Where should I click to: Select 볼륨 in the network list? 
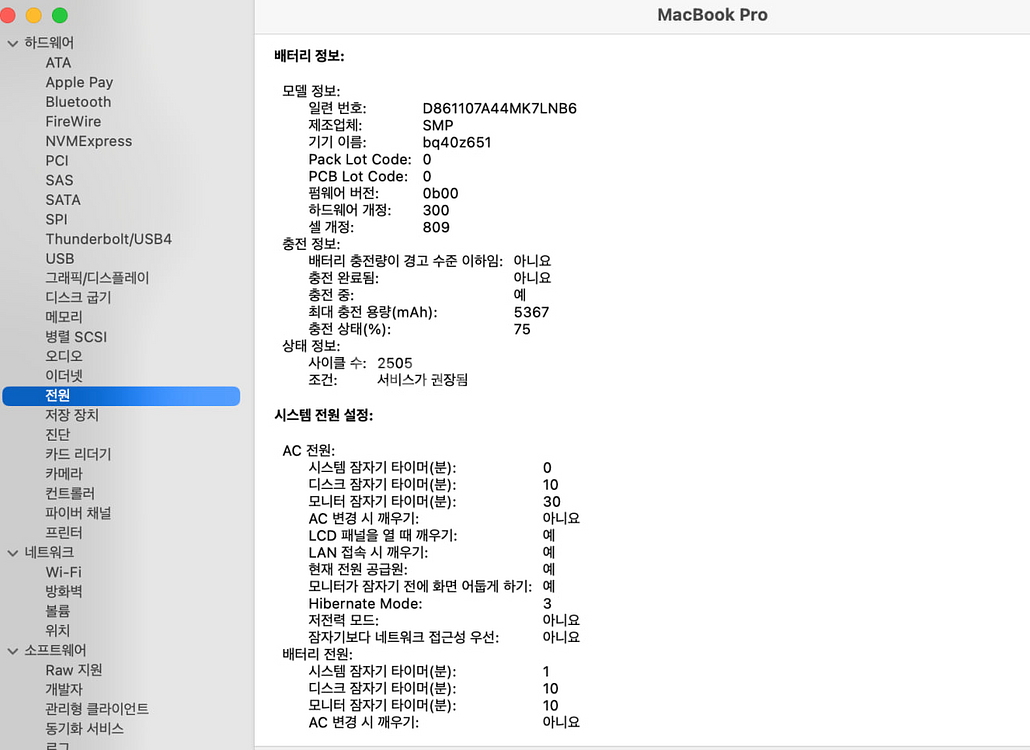coord(57,611)
